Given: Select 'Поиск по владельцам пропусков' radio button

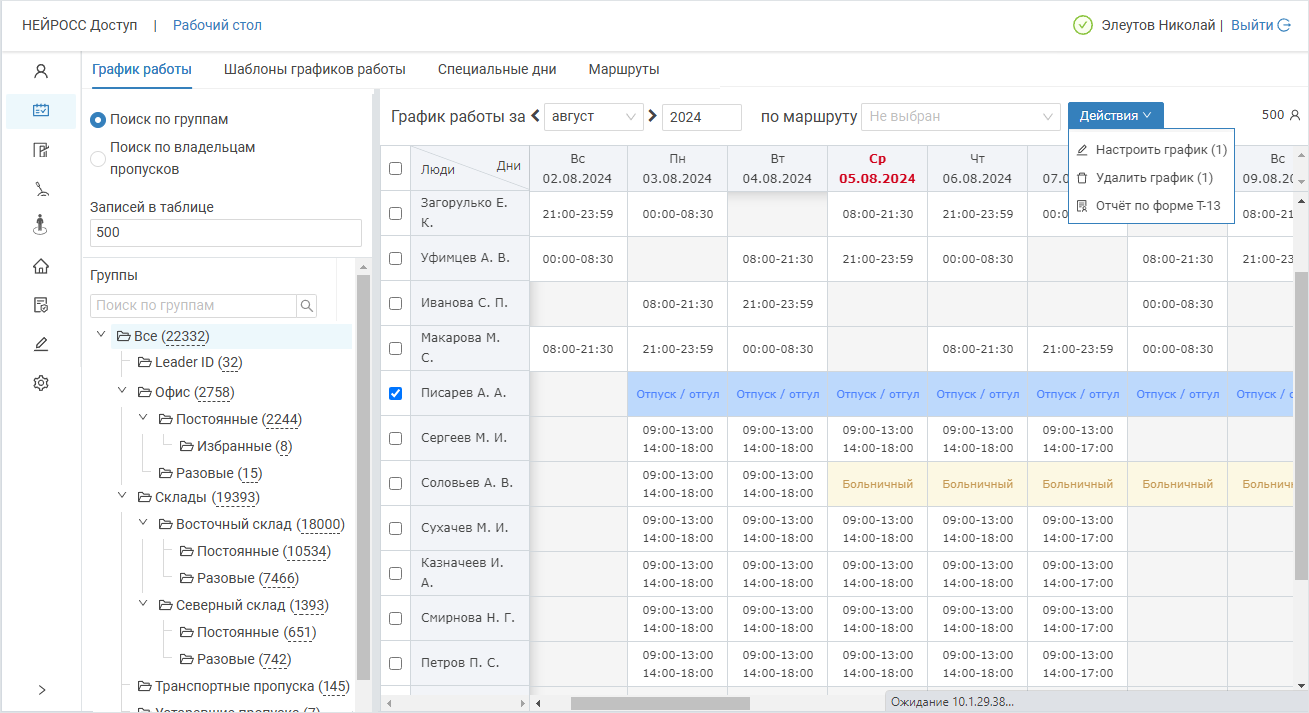Looking at the screenshot, I should point(98,158).
